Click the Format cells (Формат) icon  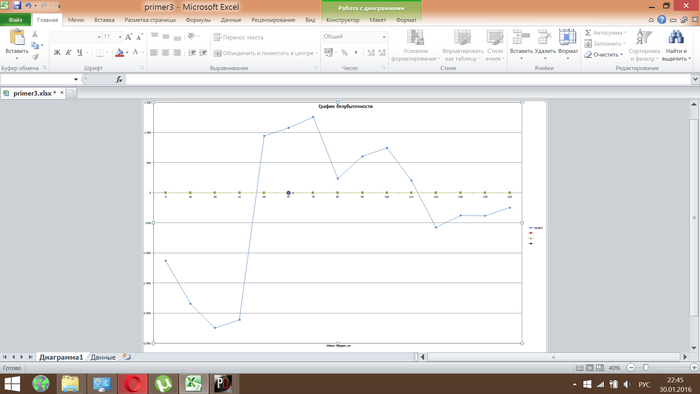[x=567, y=37]
